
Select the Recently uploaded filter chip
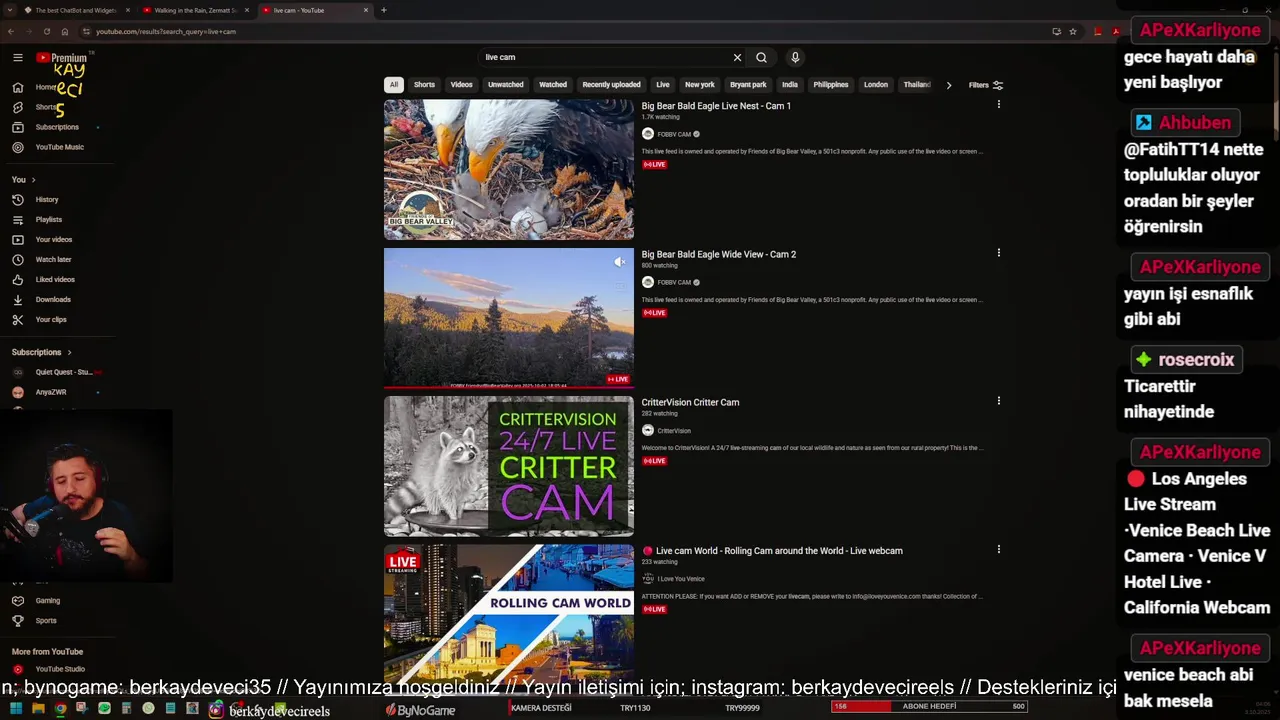click(611, 85)
